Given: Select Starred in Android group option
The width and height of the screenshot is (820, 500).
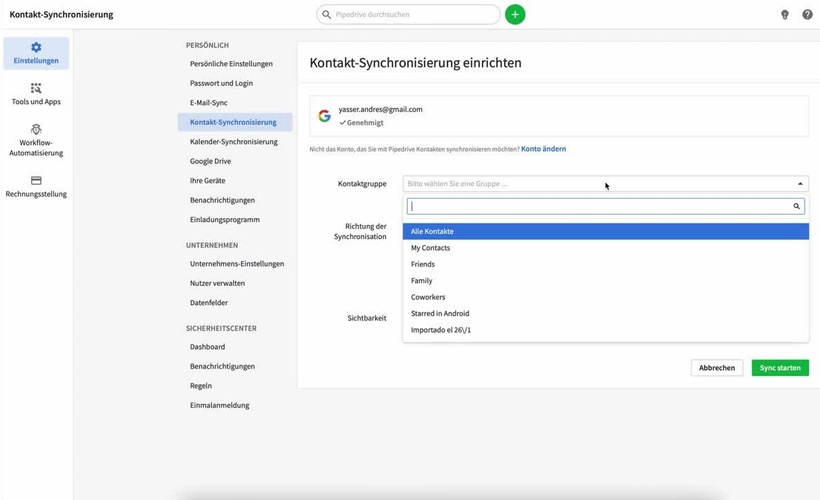Looking at the screenshot, I should pos(440,314).
